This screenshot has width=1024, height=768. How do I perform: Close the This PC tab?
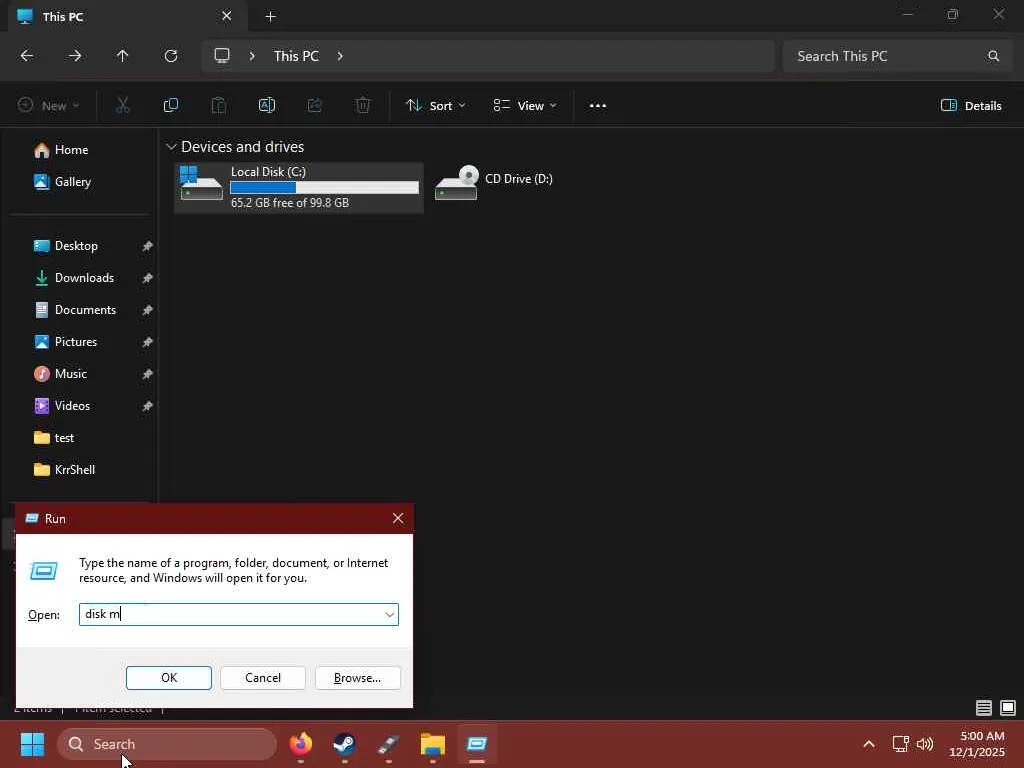tap(226, 16)
